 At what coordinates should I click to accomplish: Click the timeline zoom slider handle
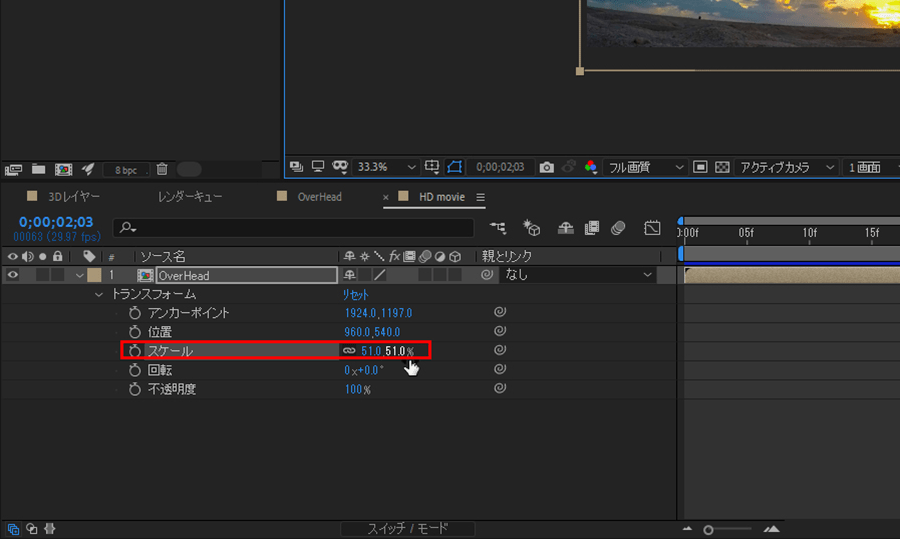708,529
